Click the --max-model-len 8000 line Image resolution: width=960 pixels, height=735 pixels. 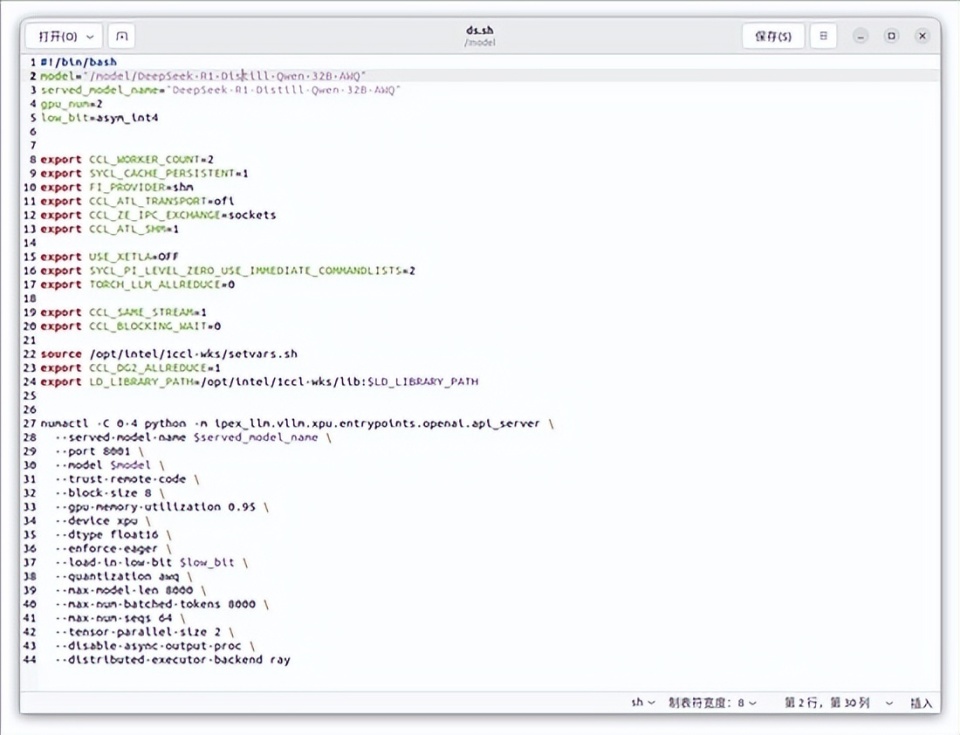(130, 590)
